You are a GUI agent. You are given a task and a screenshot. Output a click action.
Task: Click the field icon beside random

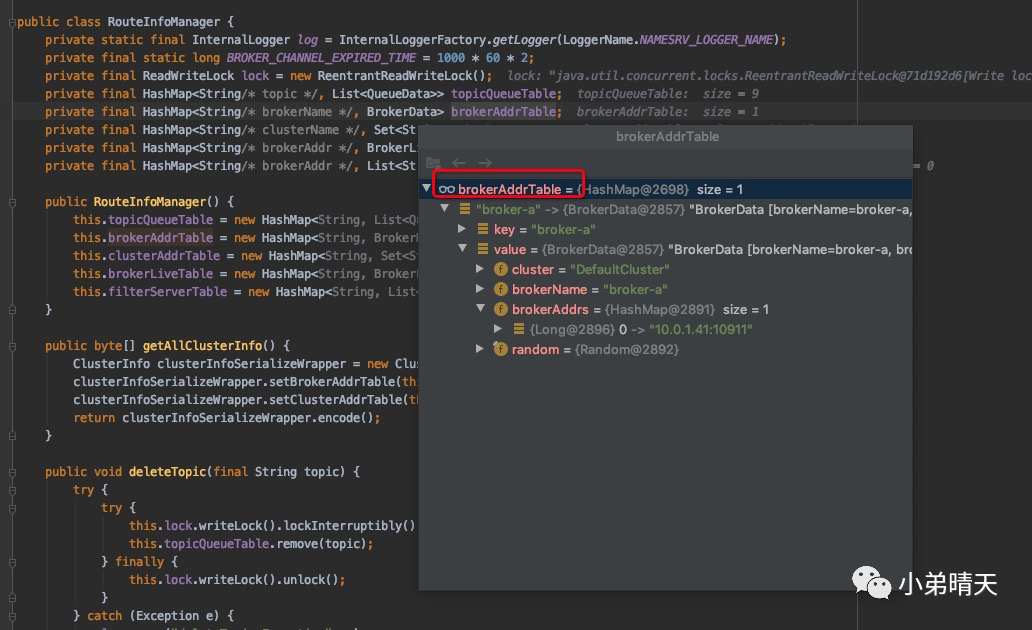coord(501,350)
